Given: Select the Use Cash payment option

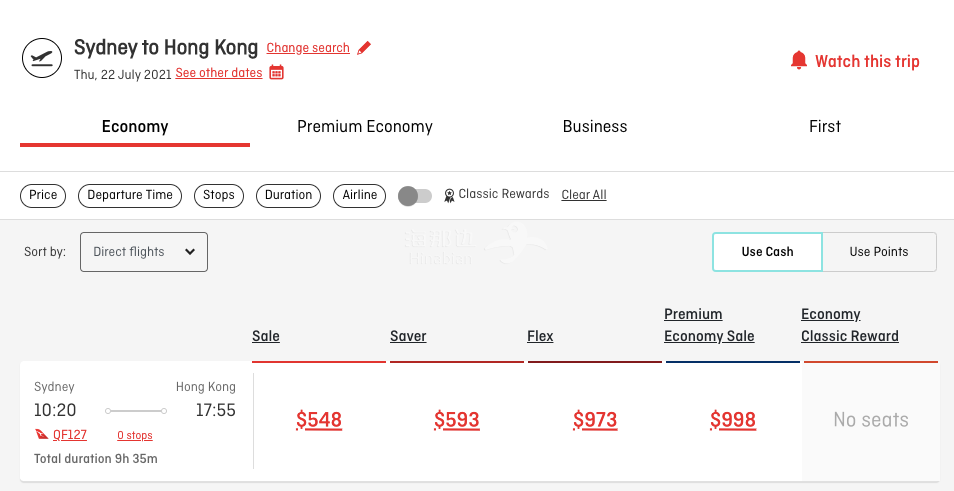Looking at the screenshot, I should (767, 252).
